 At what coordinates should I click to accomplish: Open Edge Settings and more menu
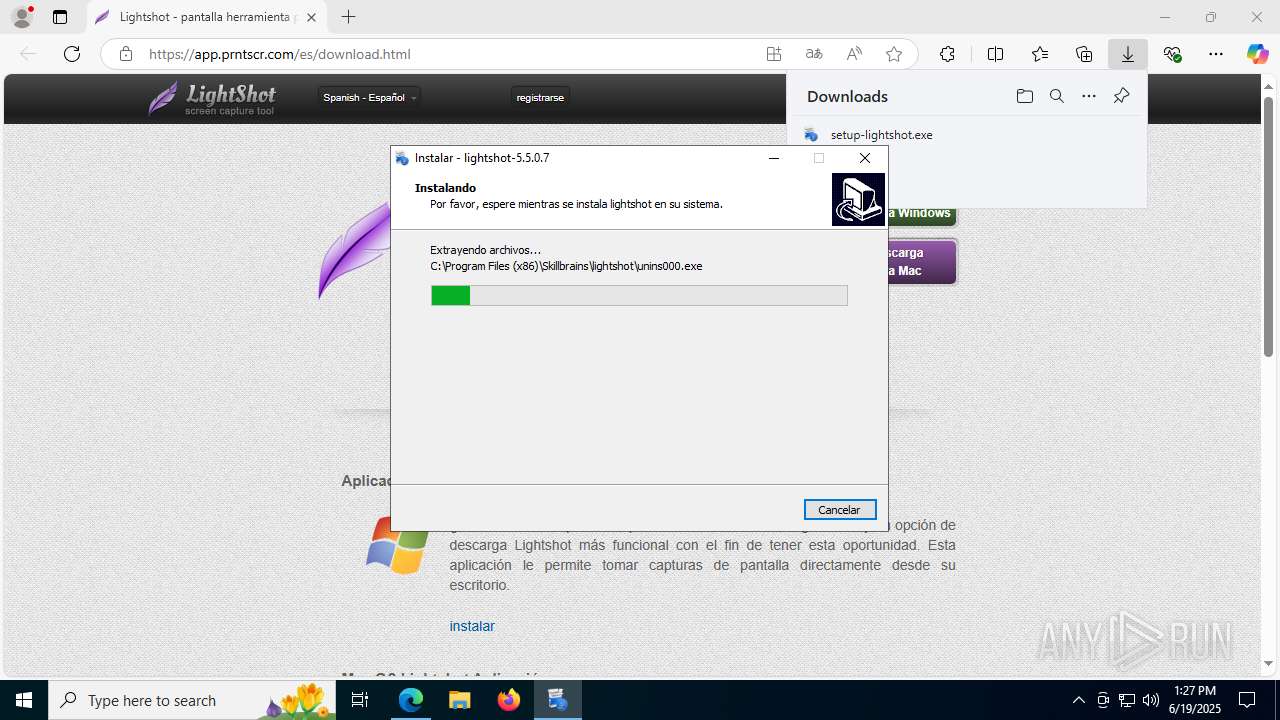(x=1216, y=54)
